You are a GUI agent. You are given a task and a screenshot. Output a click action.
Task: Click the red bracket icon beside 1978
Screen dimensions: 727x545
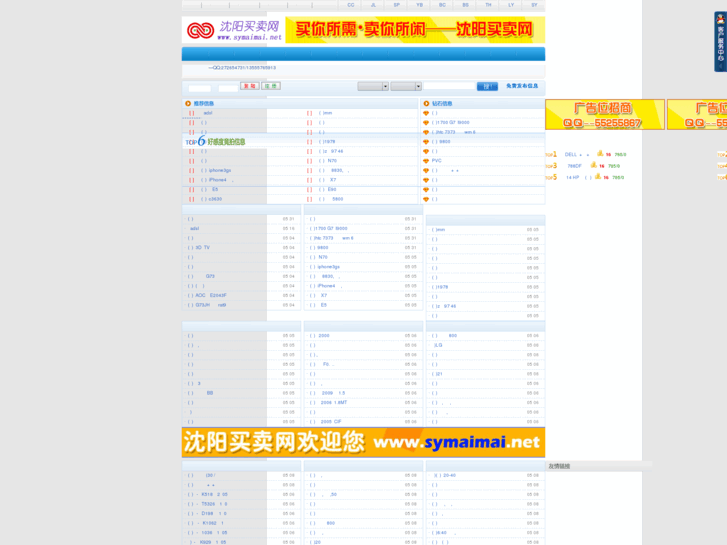click(309, 142)
